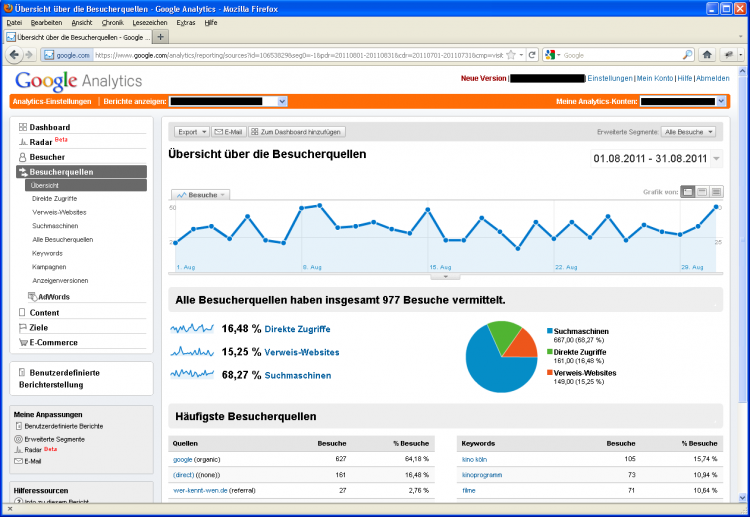
Task: Click the AdWords icon in the sidebar
Action: pos(32,297)
